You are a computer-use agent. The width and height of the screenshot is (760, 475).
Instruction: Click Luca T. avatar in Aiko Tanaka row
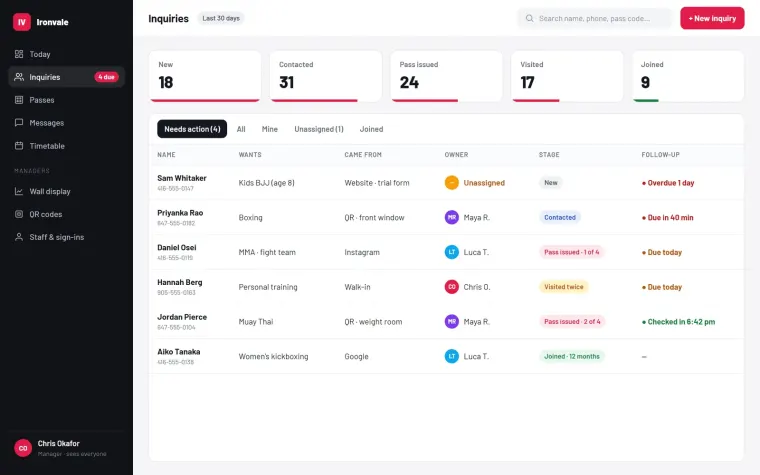click(x=451, y=356)
